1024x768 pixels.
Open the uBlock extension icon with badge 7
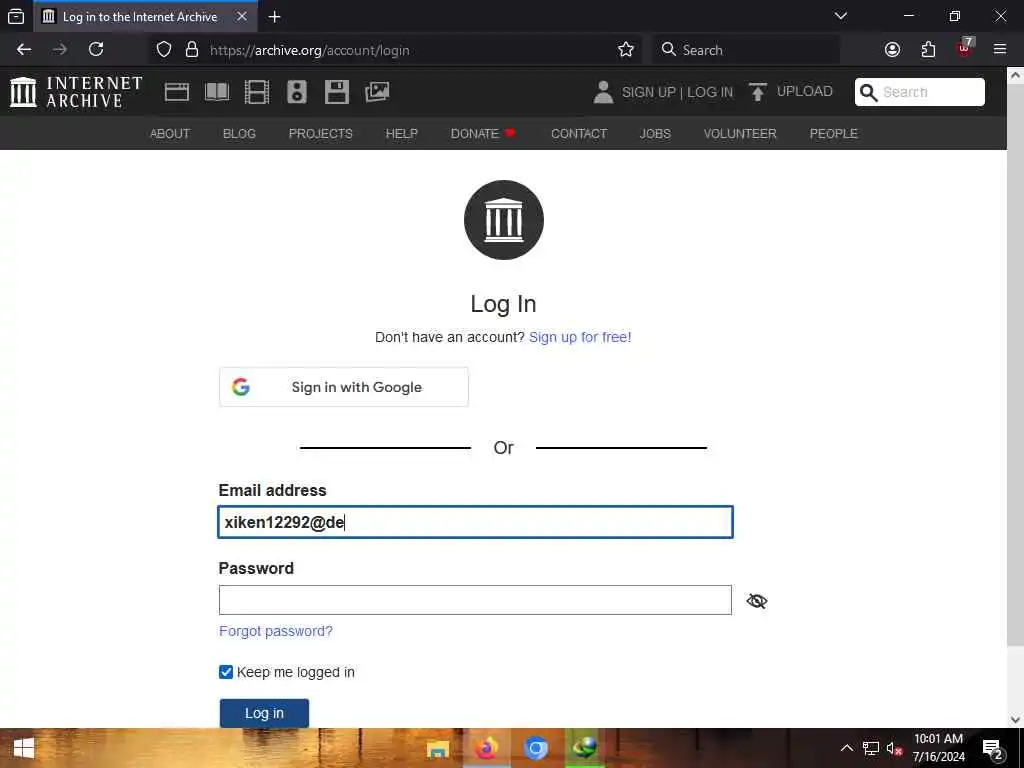click(965, 47)
